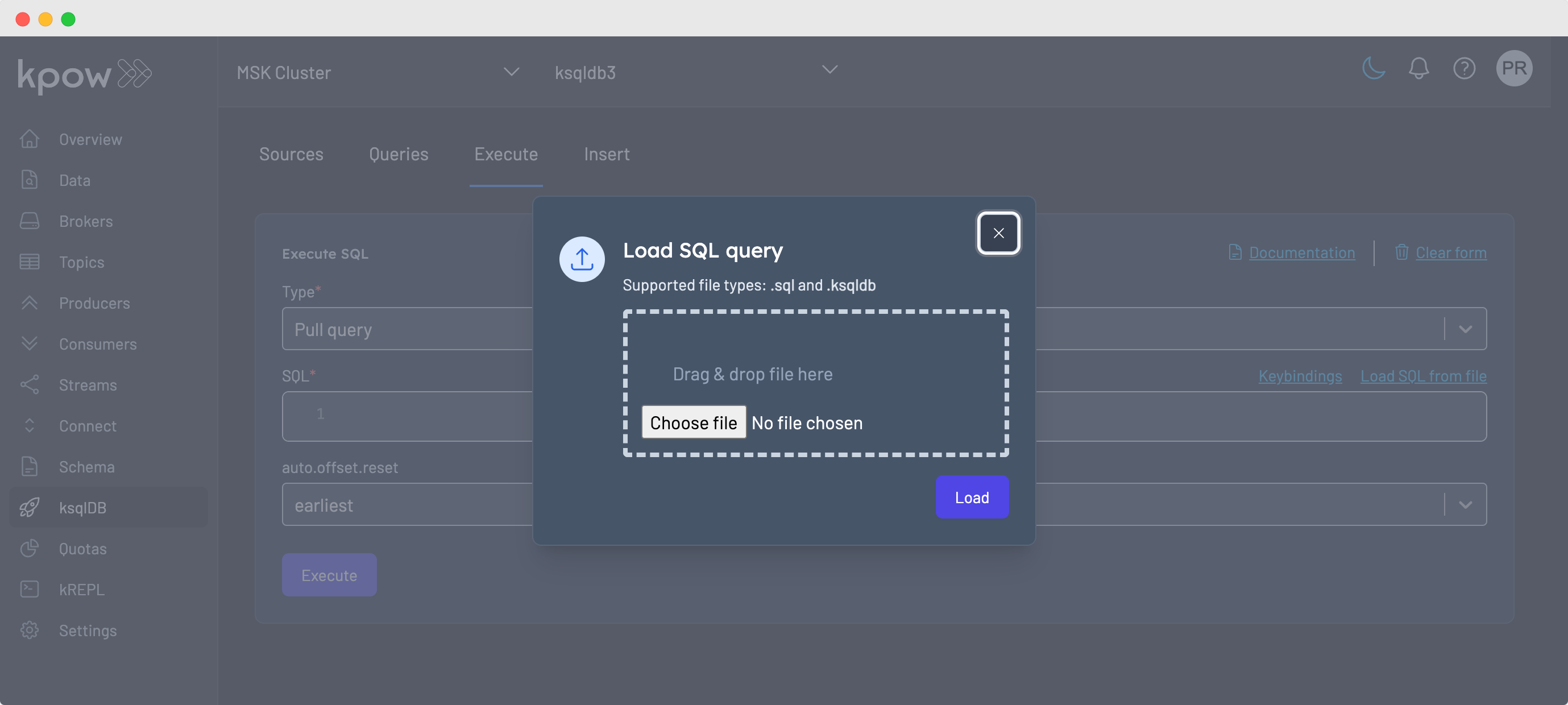Image resolution: width=1568 pixels, height=705 pixels.
Task: Select Brokers from the sidebar
Action: coord(85,221)
